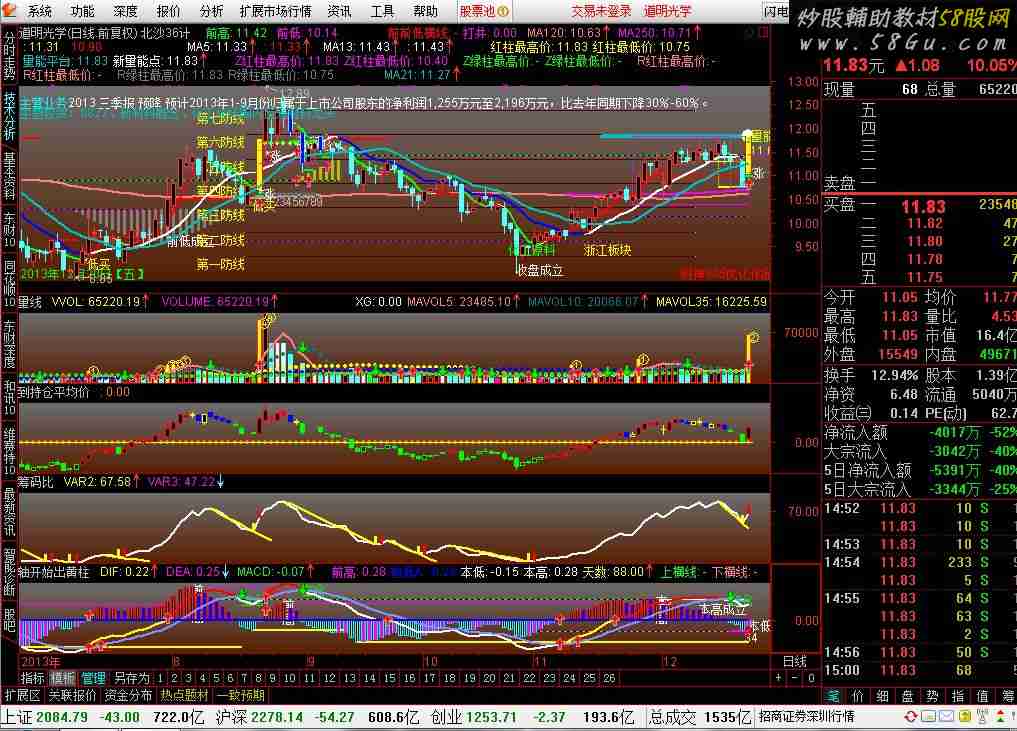
Task: Open the 工具 menu
Action: (x=382, y=11)
